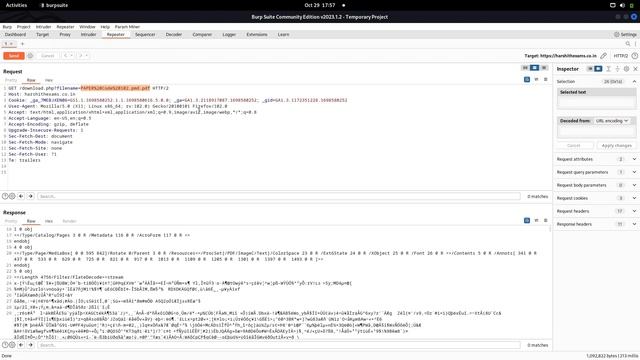Set top-bottom request/response layout
The width and height of the screenshot is (640, 360).
tap(534, 68)
